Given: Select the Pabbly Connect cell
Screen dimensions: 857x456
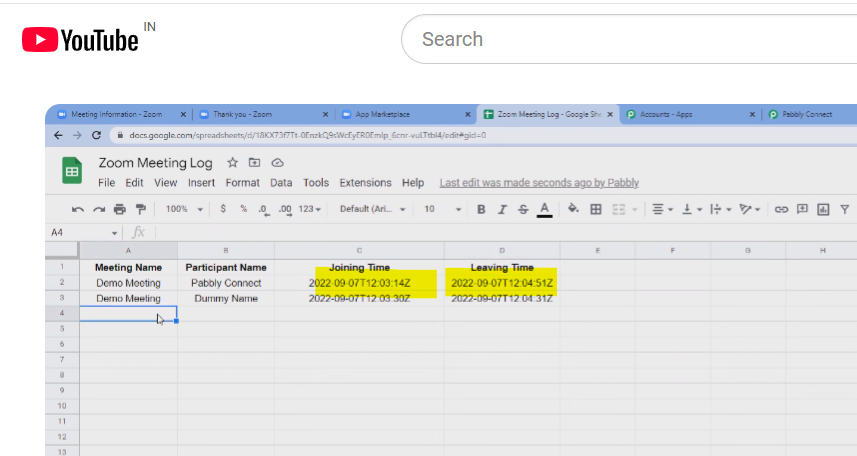Looking at the screenshot, I should click(x=226, y=283).
